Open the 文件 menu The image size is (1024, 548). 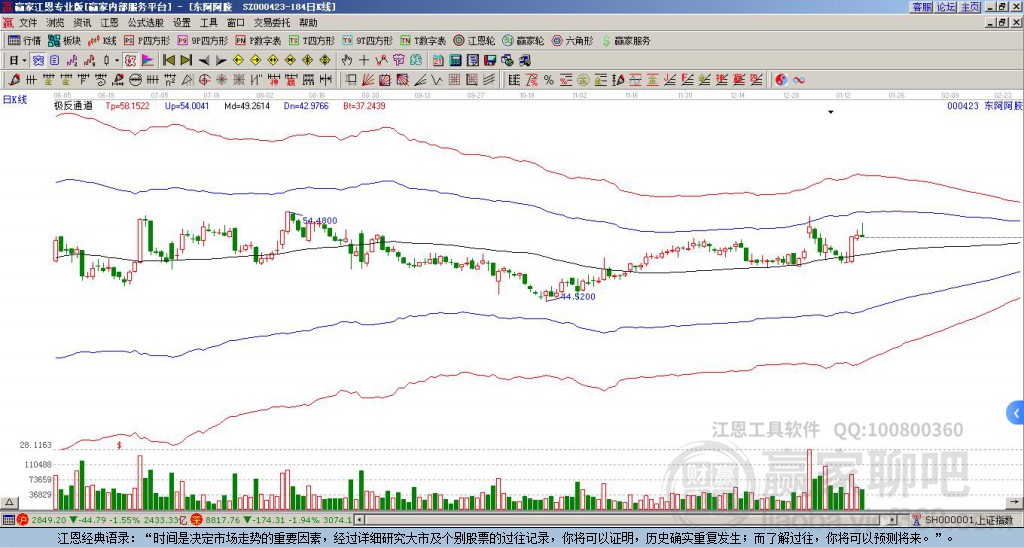point(28,23)
